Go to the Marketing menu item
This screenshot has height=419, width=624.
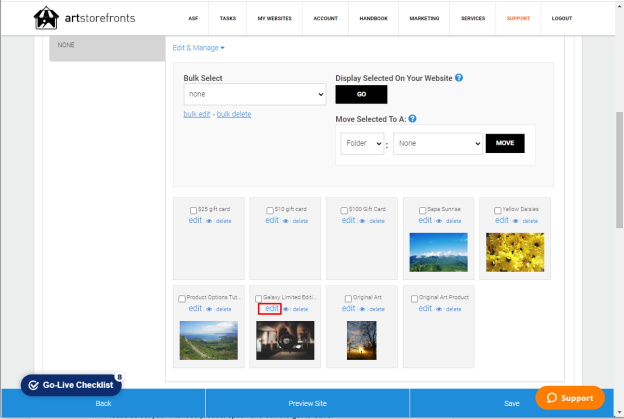(424, 18)
